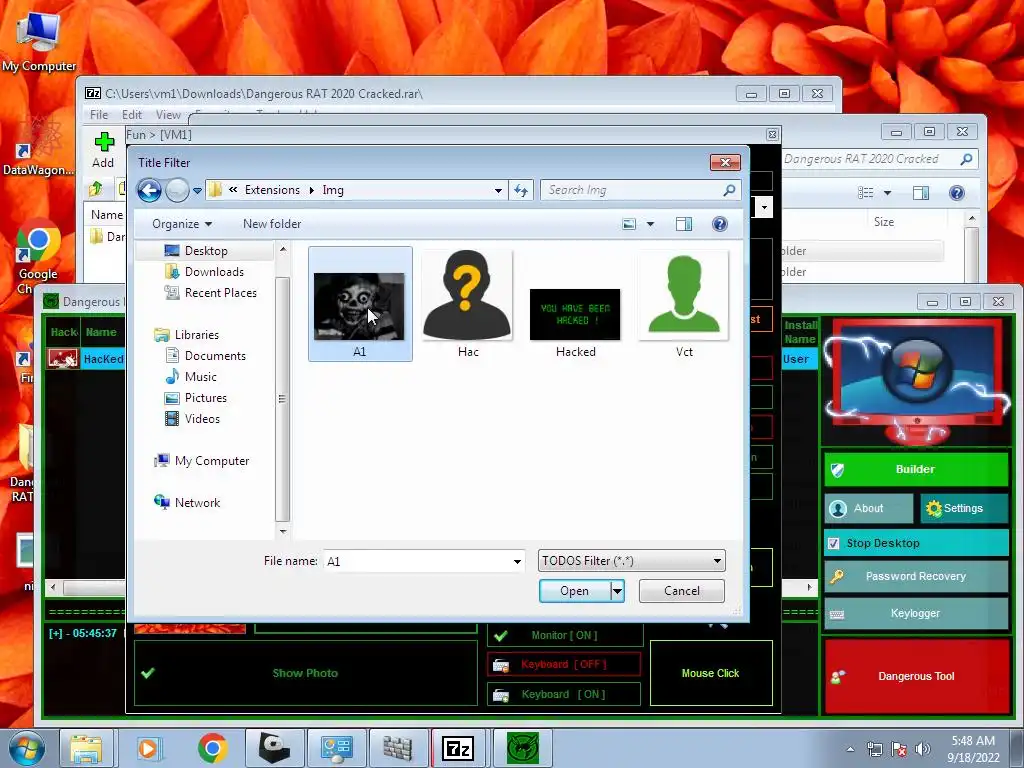Expand the File name history dropdown arrow
This screenshot has width=1024, height=768.
coord(517,562)
